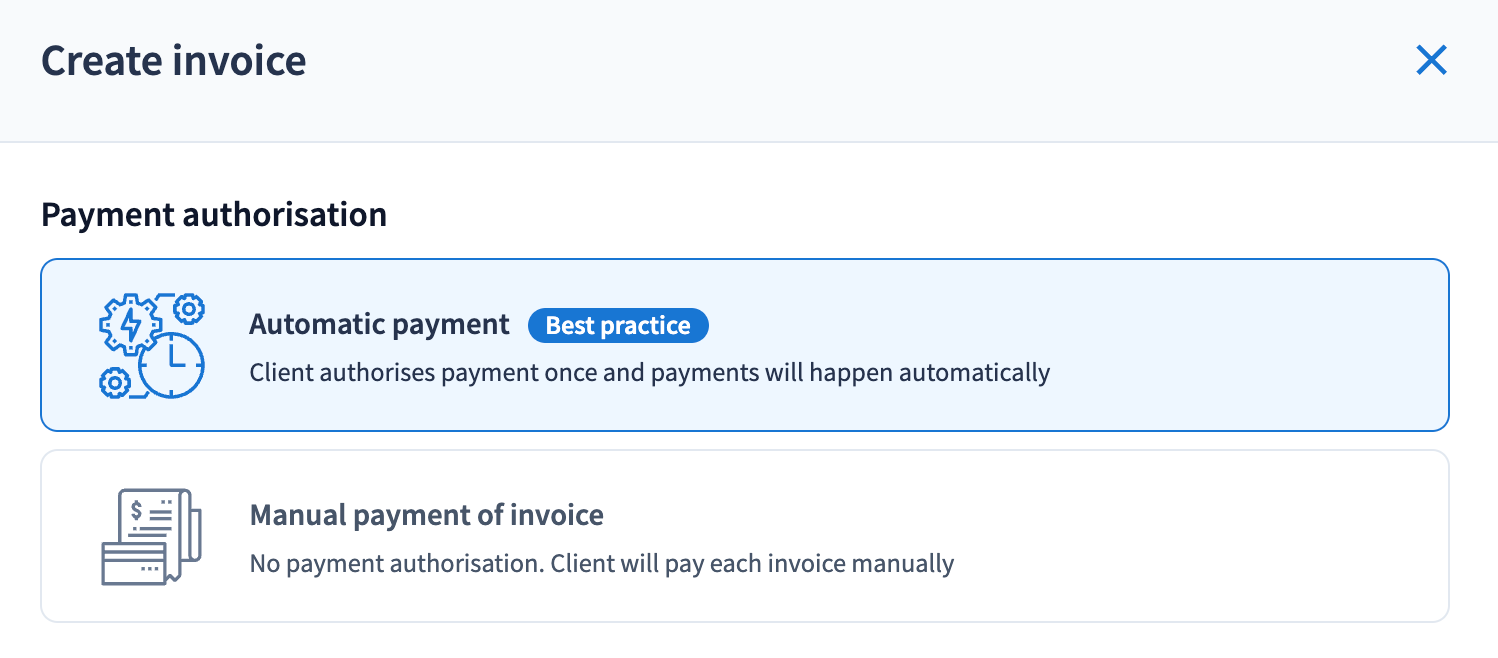1498x658 pixels.
Task: Close the Create invoice dialog
Action: (x=1432, y=61)
